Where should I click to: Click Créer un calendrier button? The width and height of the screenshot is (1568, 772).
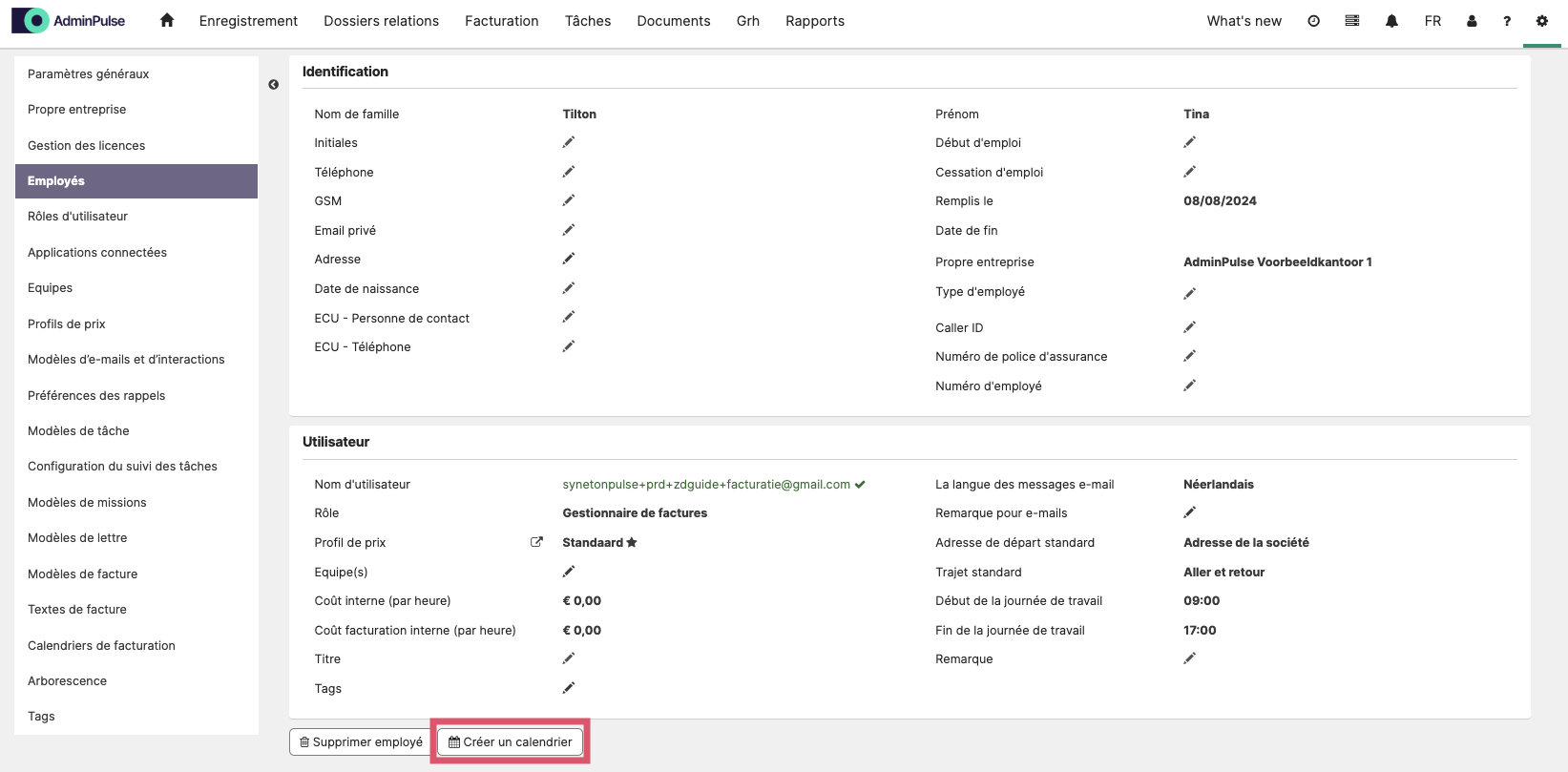(511, 741)
